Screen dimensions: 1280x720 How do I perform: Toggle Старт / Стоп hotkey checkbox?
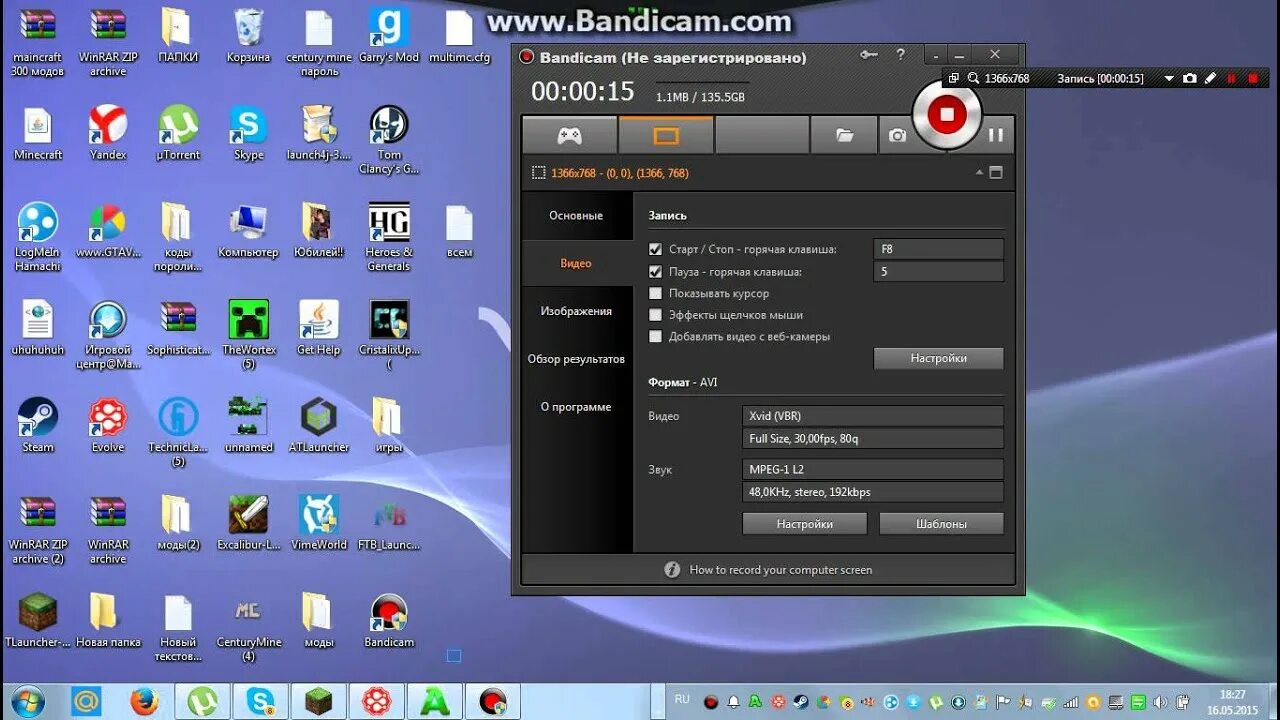(656, 249)
